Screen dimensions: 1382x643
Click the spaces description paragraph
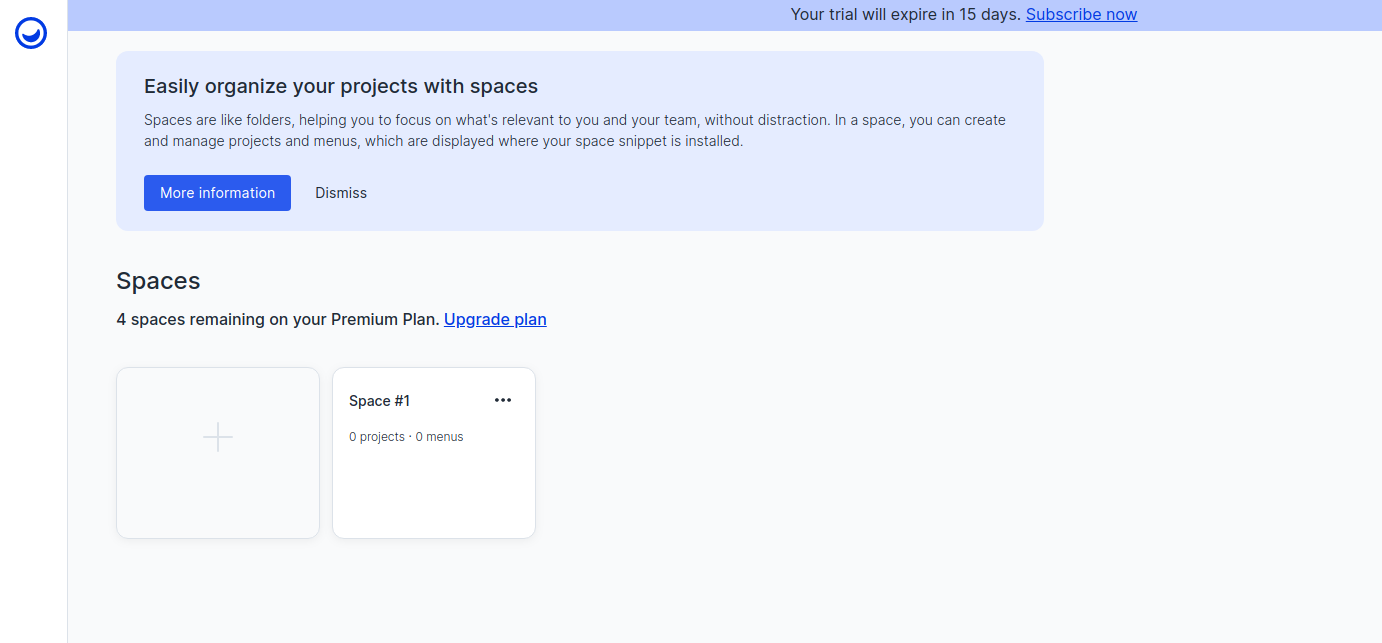pyautogui.click(x=574, y=130)
